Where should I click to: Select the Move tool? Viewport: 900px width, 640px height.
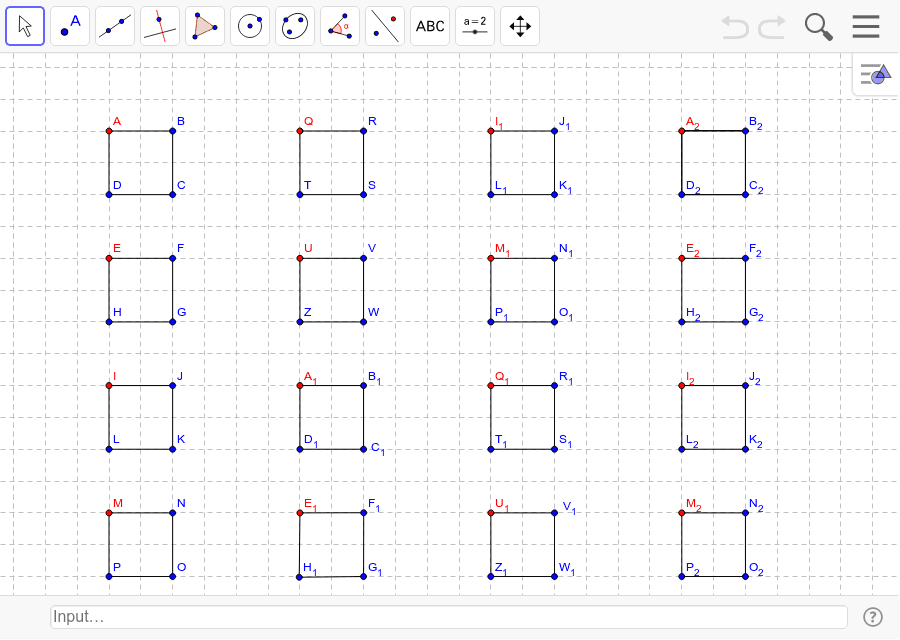pyautogui.click(x=24, y=25)
